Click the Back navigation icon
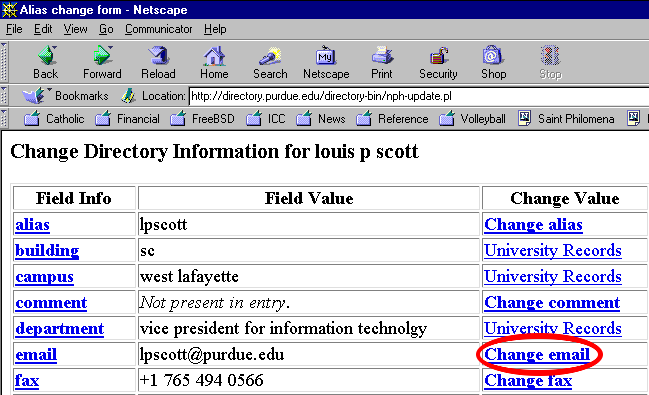 pyautogui.click(x=46, y=55)
